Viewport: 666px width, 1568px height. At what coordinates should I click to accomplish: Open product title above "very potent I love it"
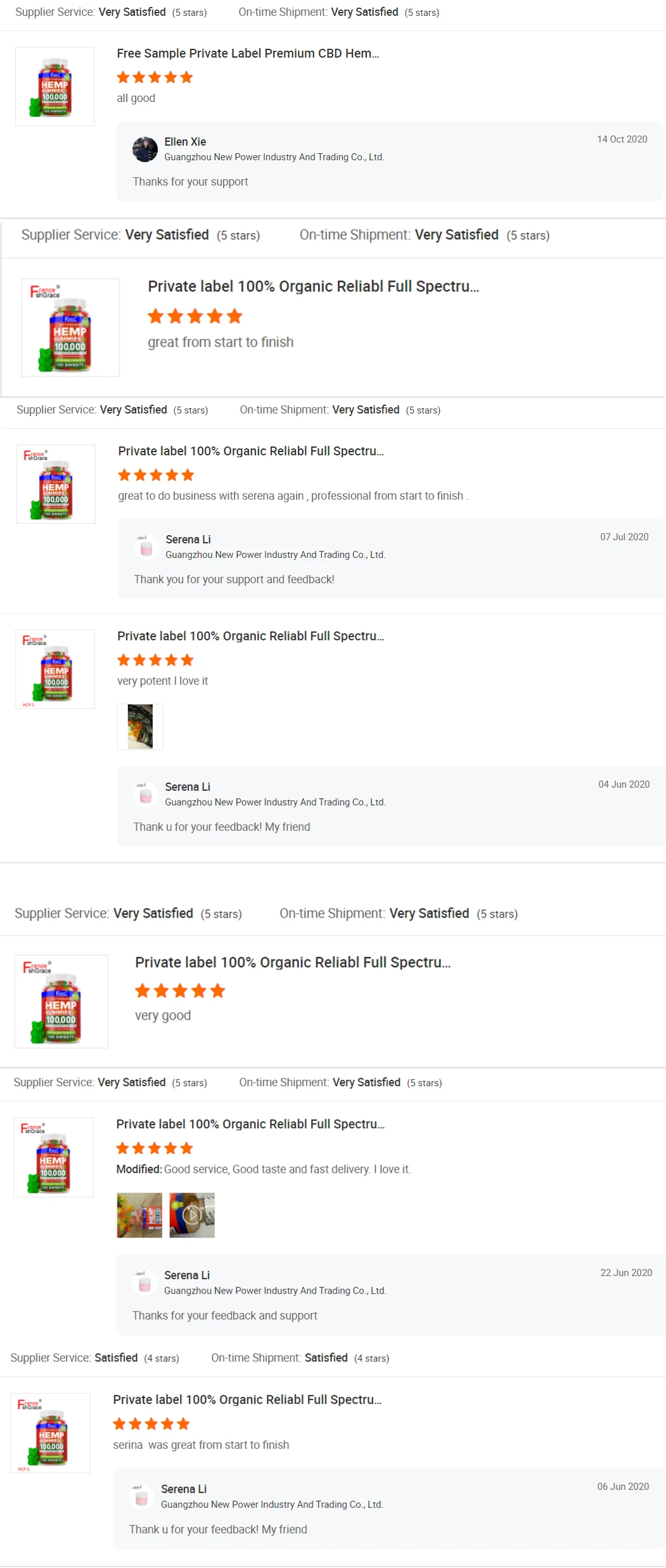[x=250, y=636]
